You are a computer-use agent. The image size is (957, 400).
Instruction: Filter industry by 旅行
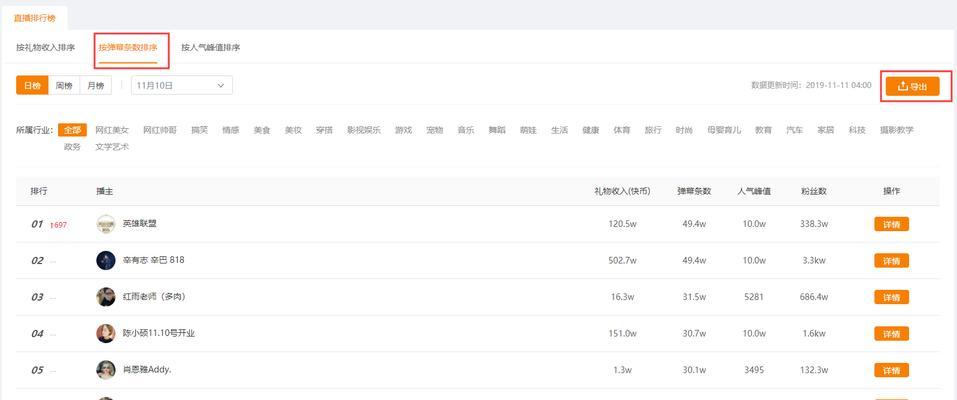coord(653,130)
